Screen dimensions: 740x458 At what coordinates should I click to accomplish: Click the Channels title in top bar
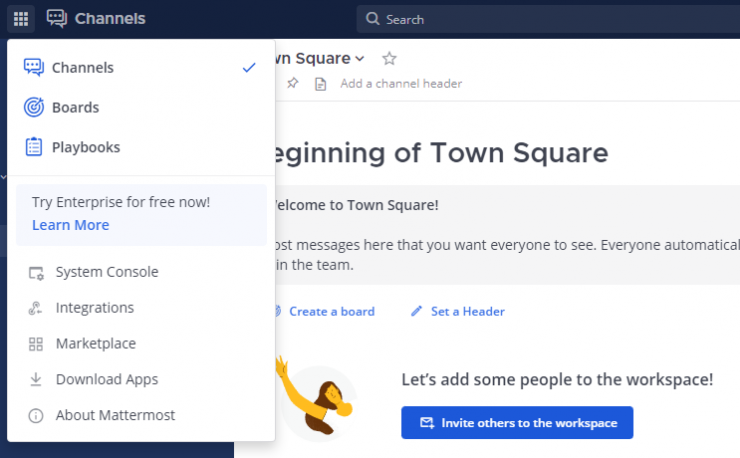coord(110,19)
